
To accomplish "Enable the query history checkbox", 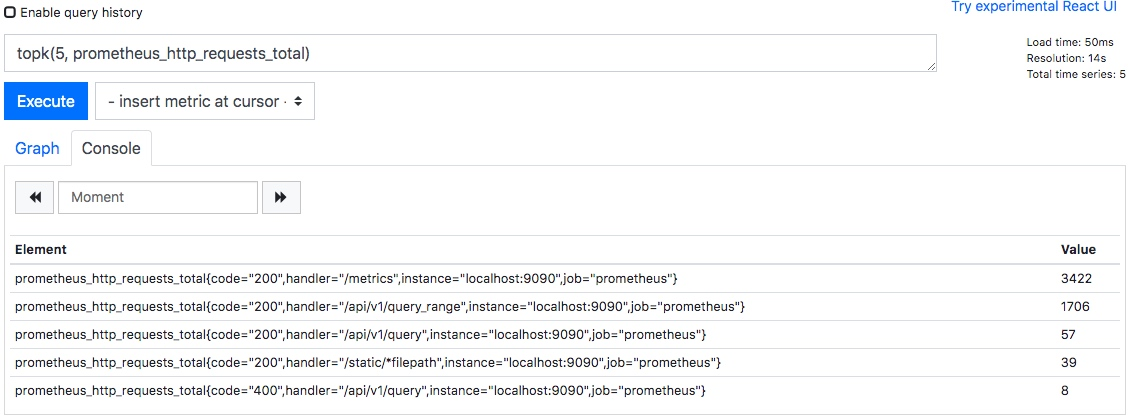I will pyautogui.click(x=10, y=13).
